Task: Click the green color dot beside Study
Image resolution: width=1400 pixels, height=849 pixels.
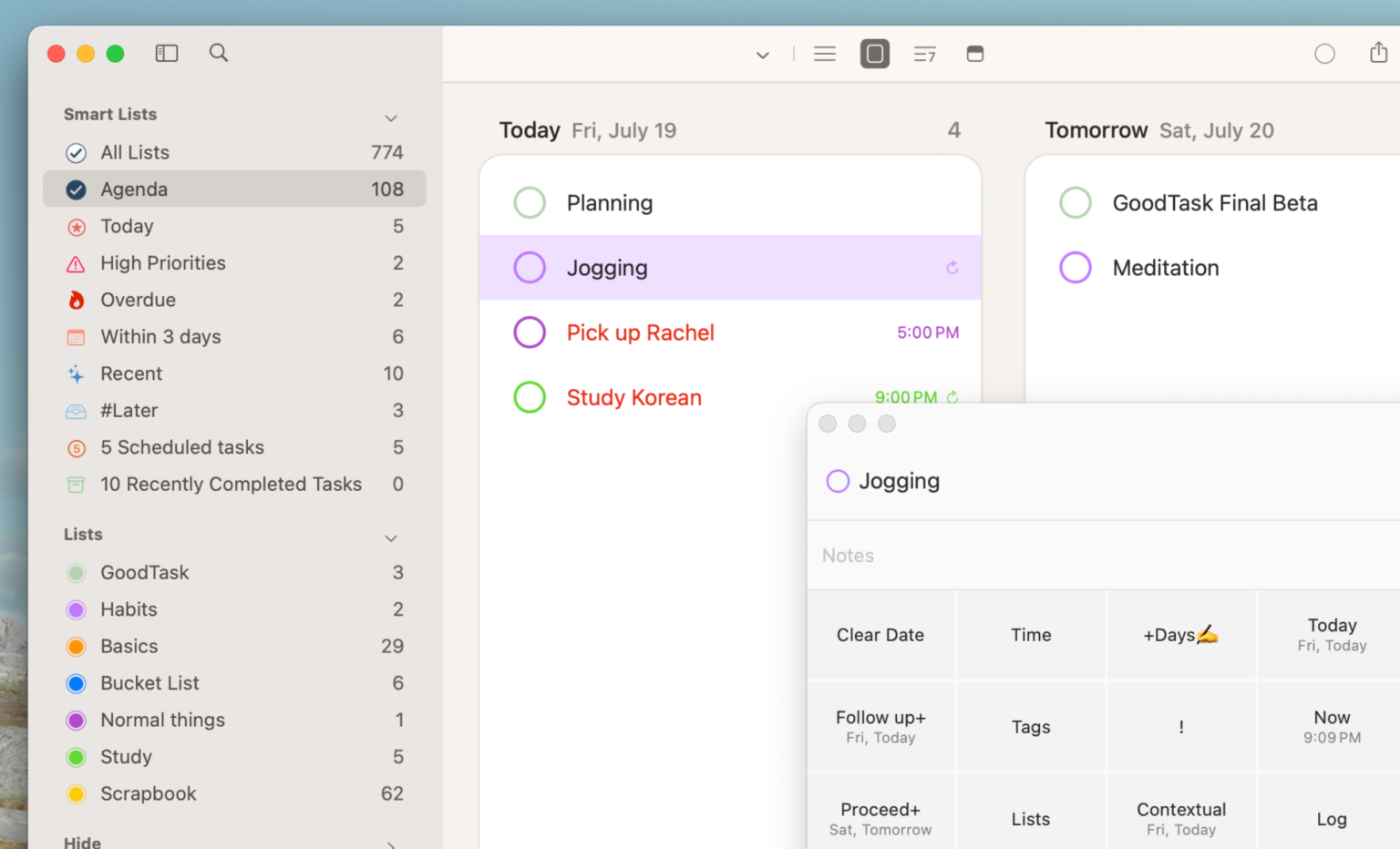Action: (76, 756)
